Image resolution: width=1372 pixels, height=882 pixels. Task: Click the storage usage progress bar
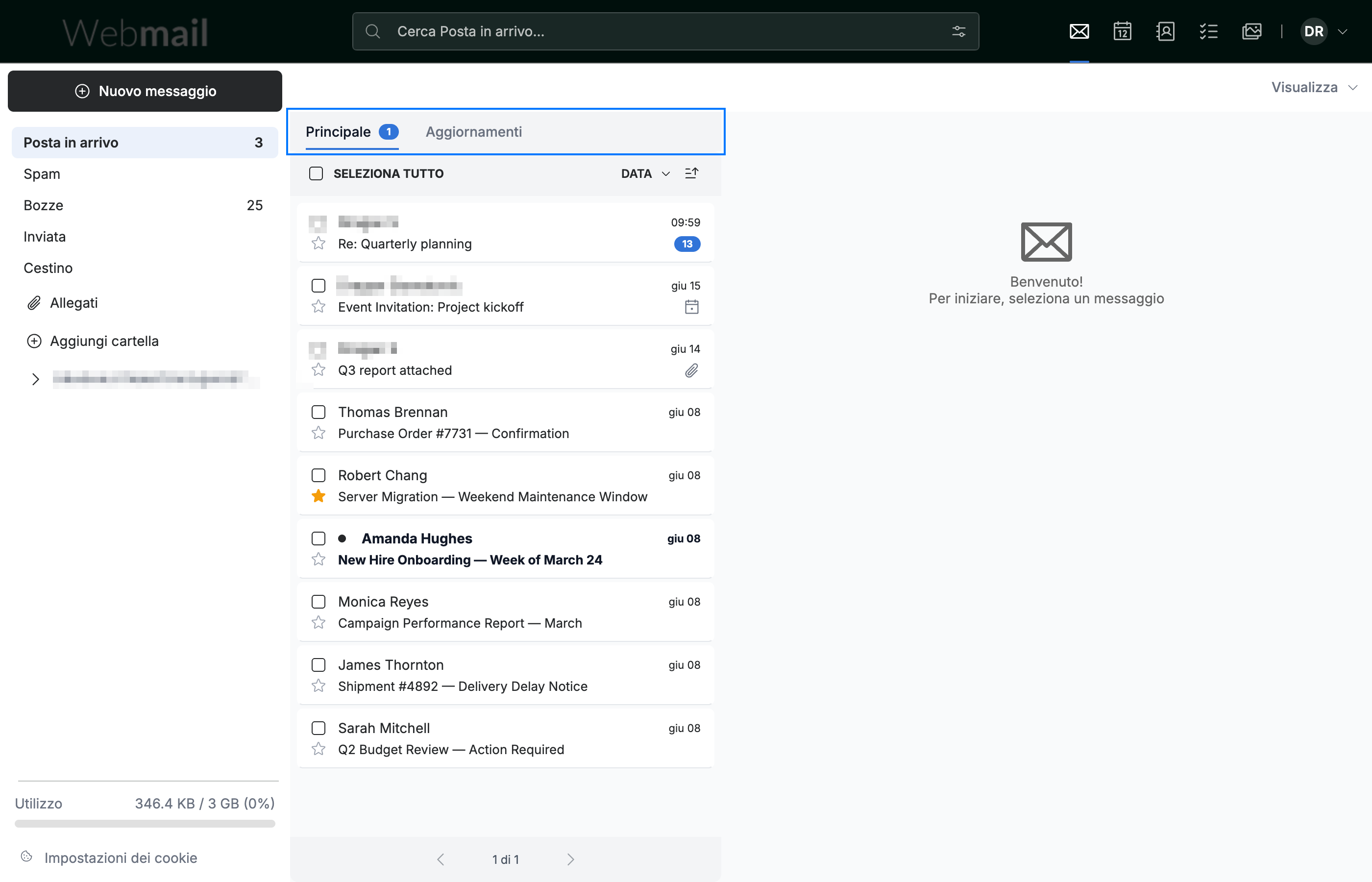click(x=145, y=824)
